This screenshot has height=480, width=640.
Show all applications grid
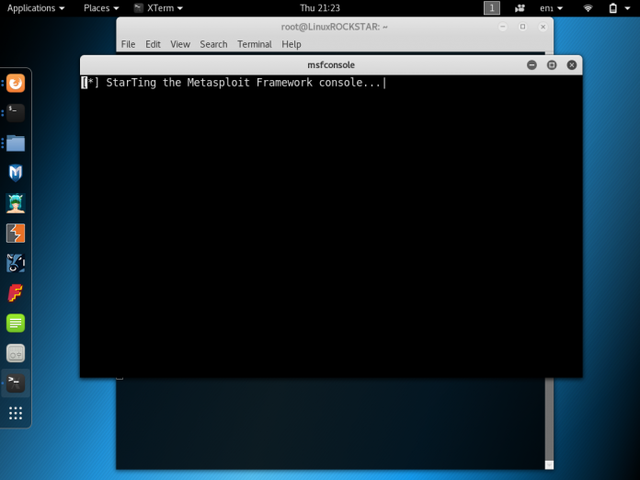pyautogui.click(x=16, y=413)
